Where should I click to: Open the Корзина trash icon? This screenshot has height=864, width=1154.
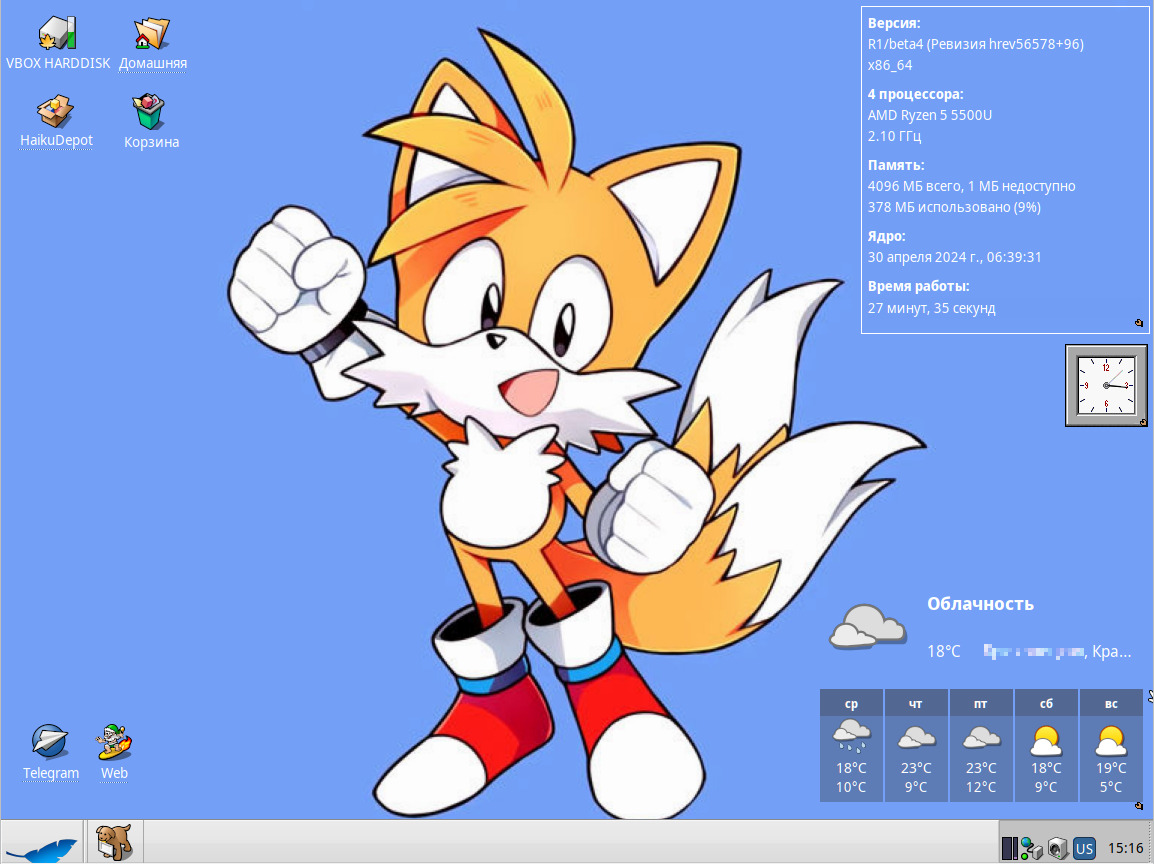(x=150, y=112)
